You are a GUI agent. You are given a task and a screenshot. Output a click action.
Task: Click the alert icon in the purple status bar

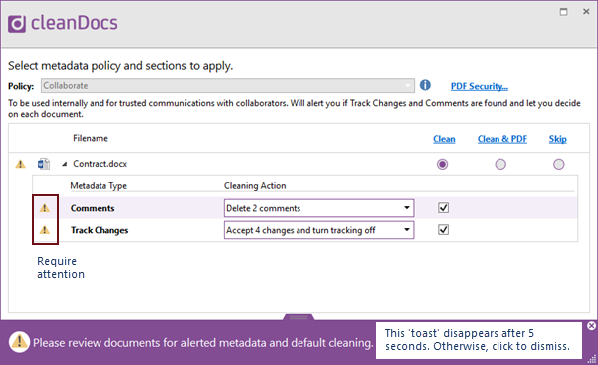click(19, 342)
